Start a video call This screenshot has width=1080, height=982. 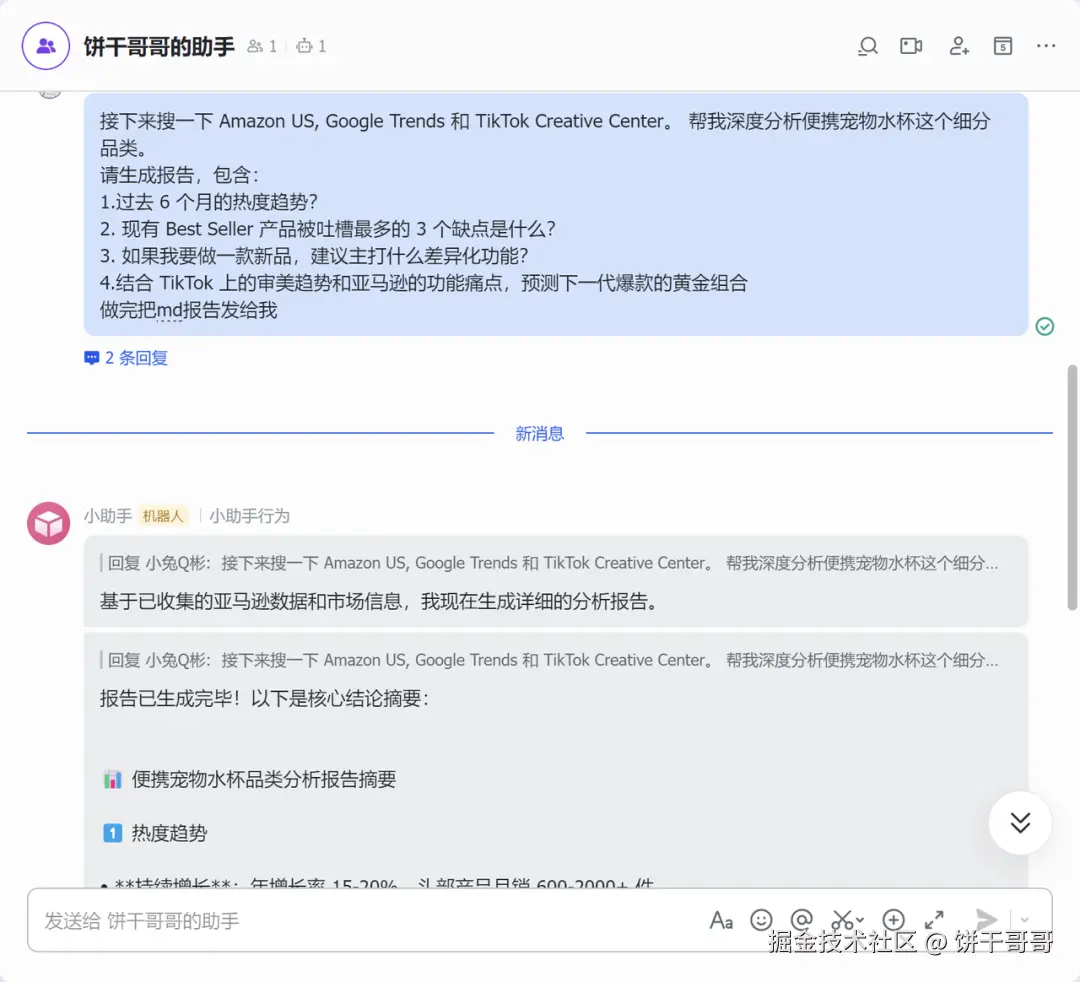click(x=911, y=46)
